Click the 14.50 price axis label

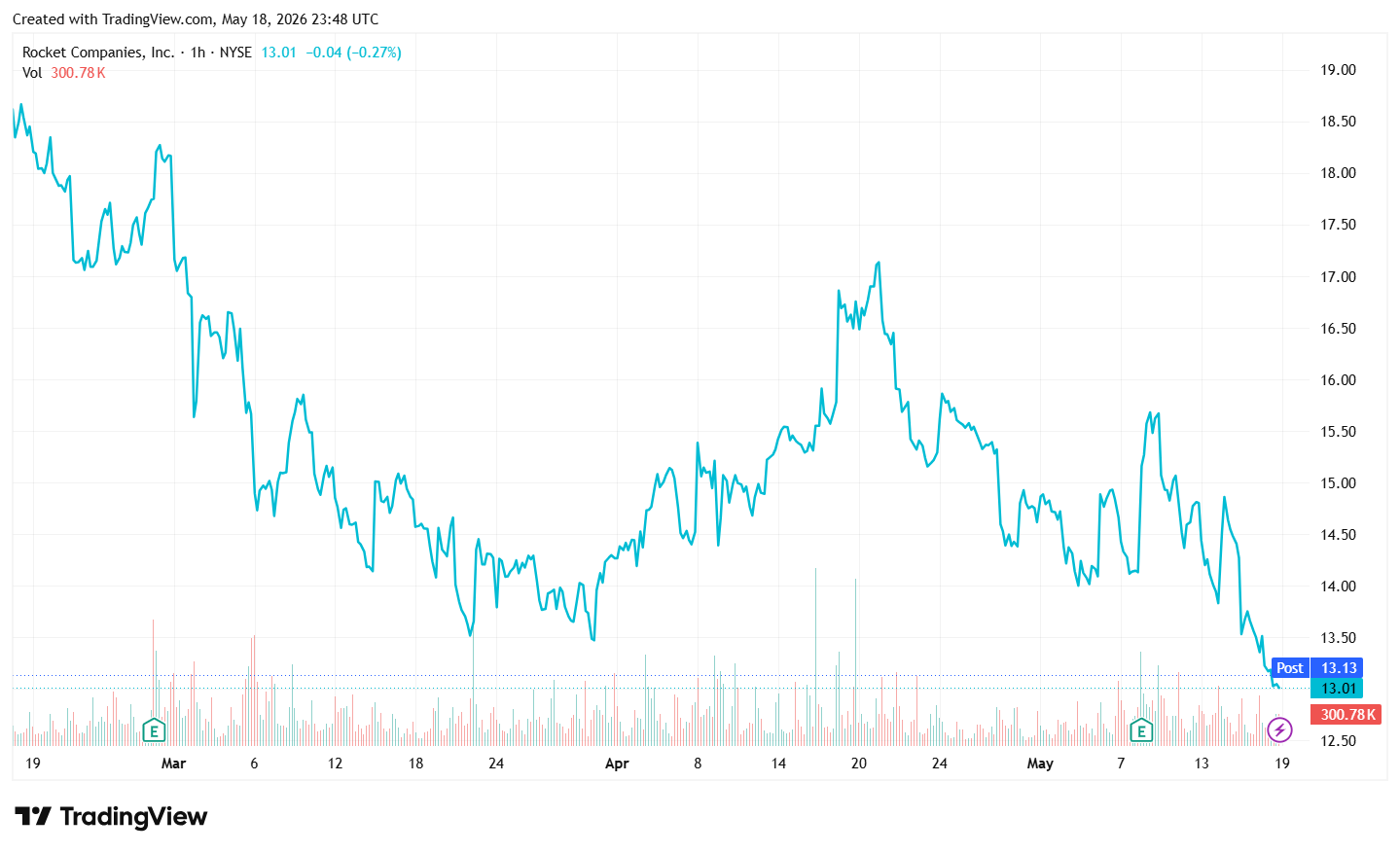click(1338, 535)
